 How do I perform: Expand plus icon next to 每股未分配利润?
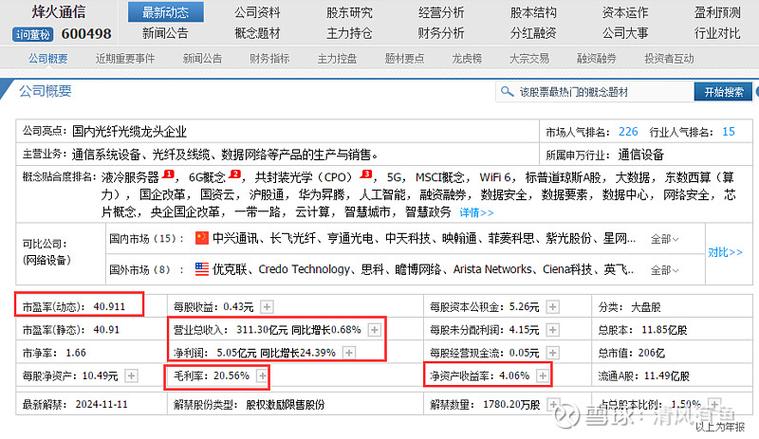tap(552, 330)
